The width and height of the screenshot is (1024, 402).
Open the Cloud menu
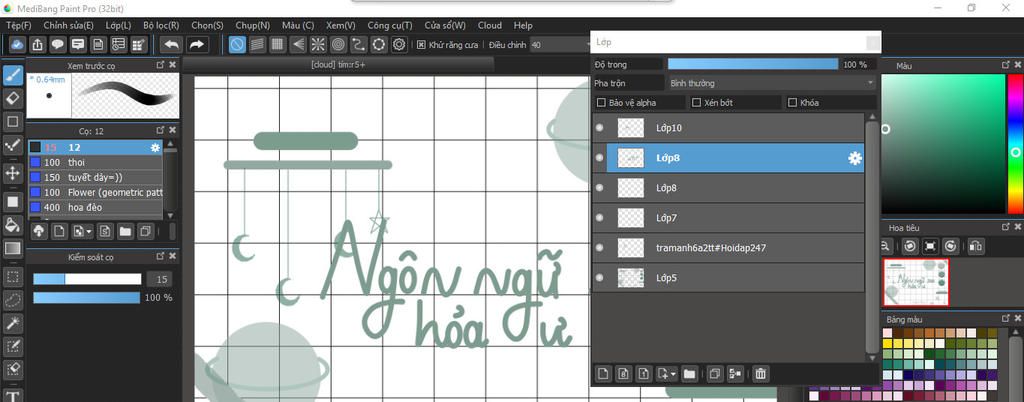tap(490, 25)
